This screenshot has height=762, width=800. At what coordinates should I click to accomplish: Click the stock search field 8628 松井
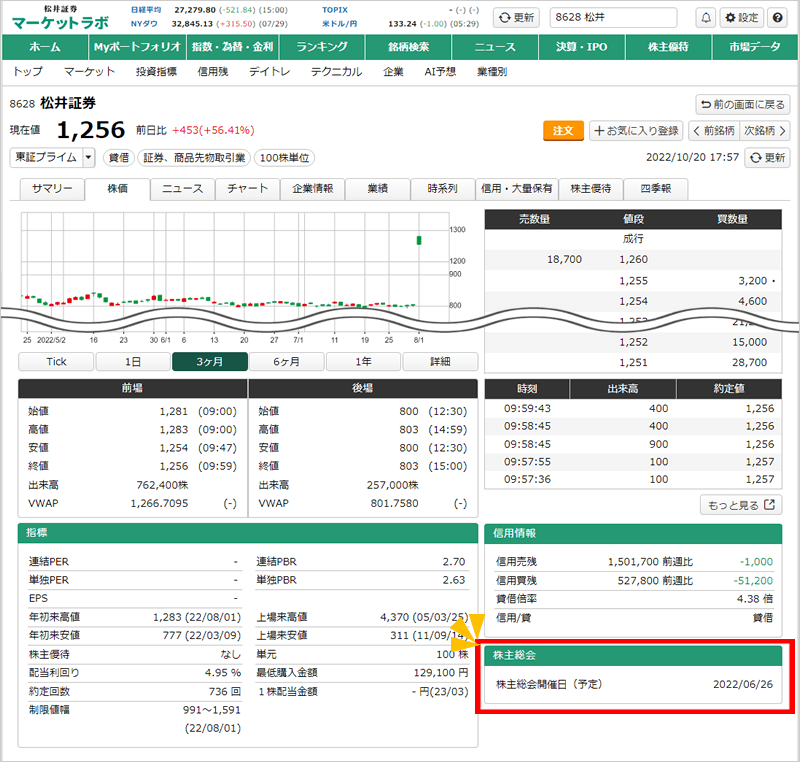tap(613, 18)
